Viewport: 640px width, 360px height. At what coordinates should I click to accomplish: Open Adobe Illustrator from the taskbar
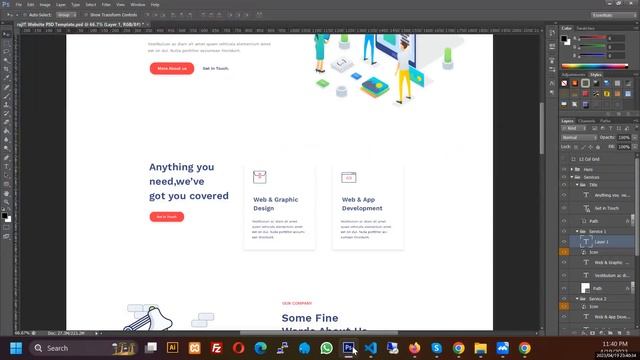[173, 348]
